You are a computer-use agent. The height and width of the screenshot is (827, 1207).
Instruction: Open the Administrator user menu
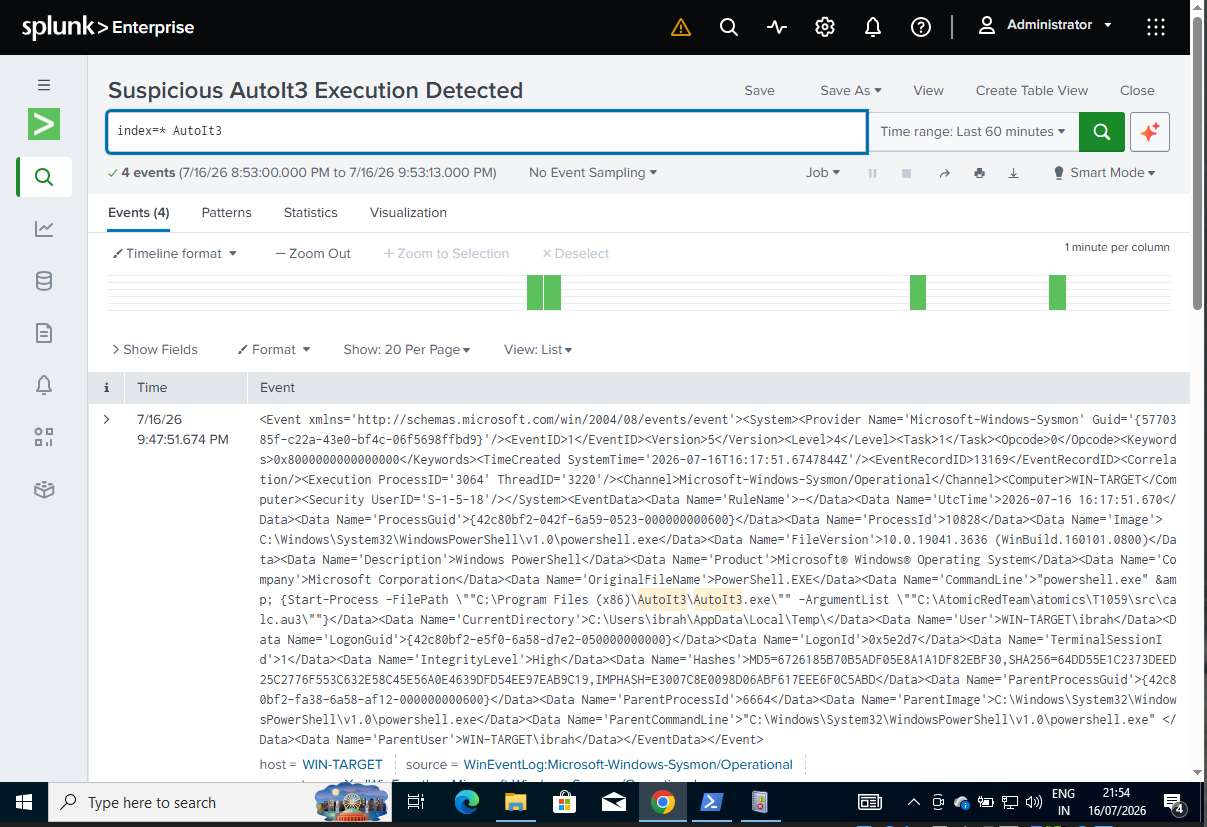1045,25
